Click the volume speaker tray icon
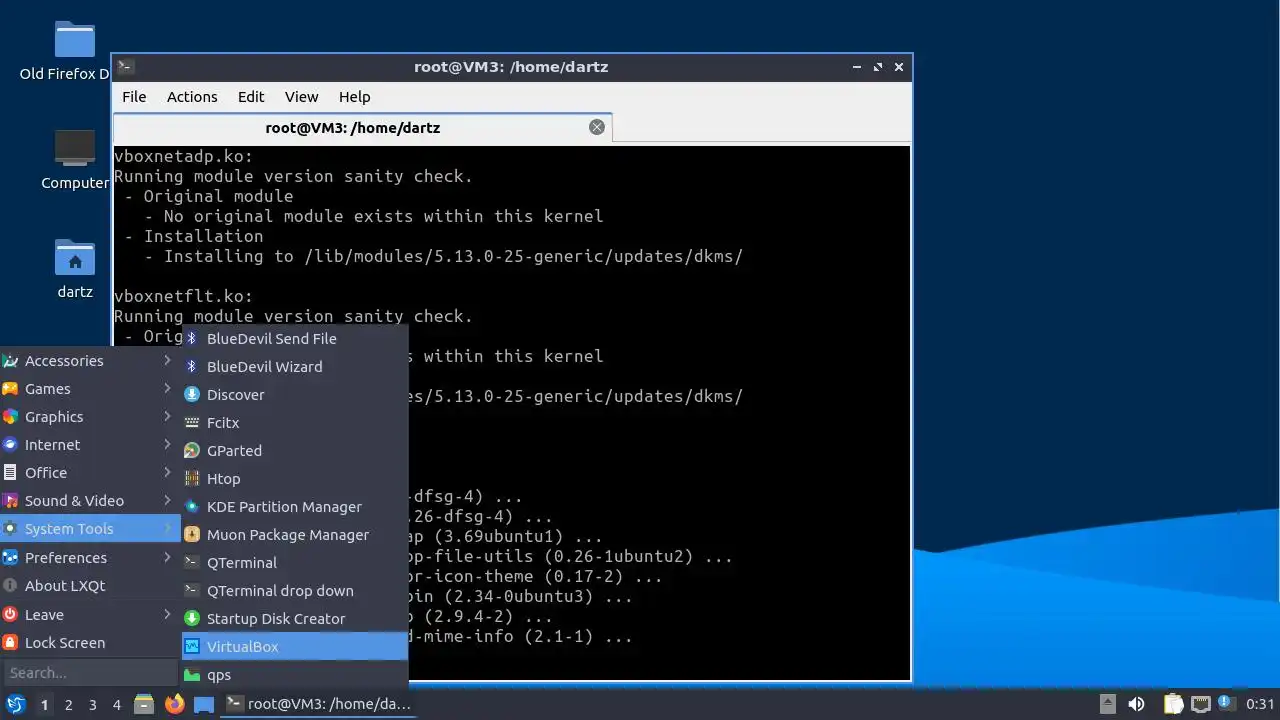This screenshot has height=720, width=1280. (x=1136, y=704)
